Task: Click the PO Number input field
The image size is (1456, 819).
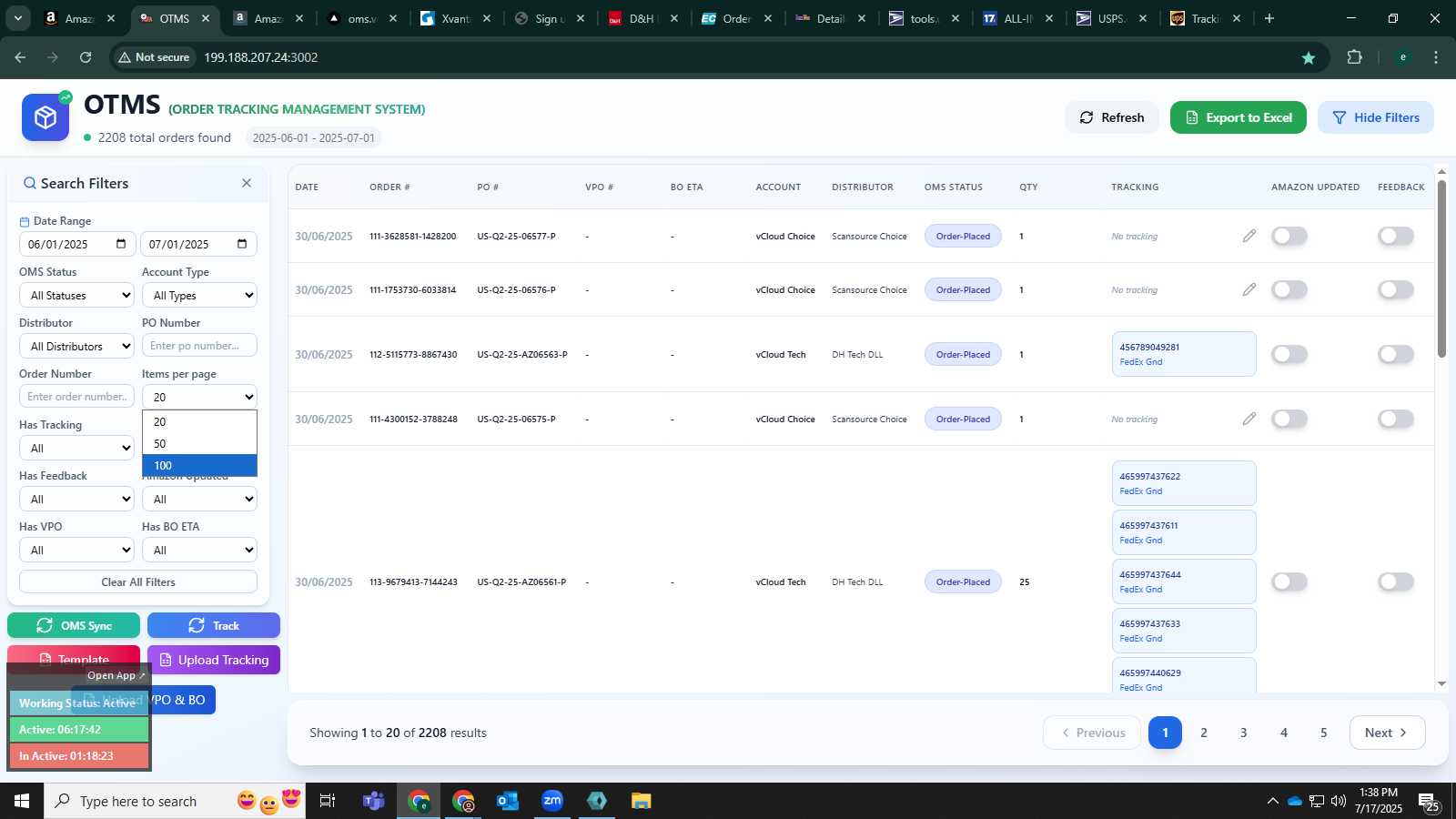Action: [x=199, y=346]
